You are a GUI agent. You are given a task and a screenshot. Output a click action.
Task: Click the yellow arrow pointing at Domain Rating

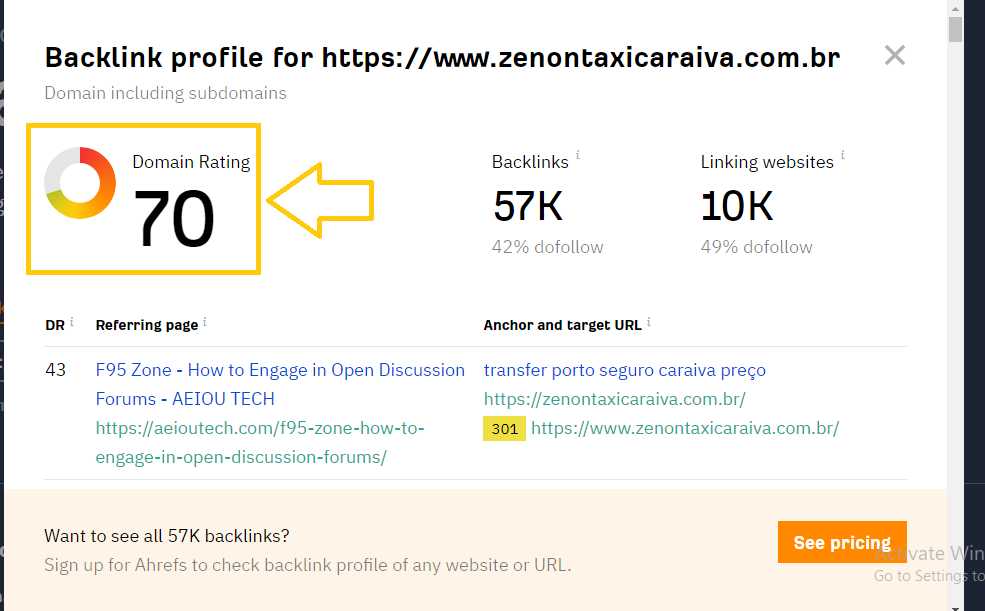coord(319,201)
